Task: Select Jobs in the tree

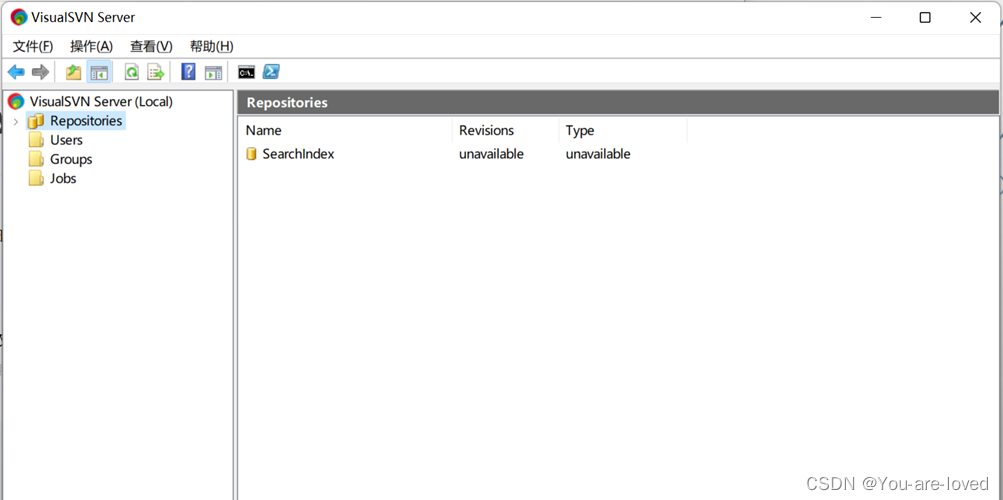Action: tap(63, 178)
